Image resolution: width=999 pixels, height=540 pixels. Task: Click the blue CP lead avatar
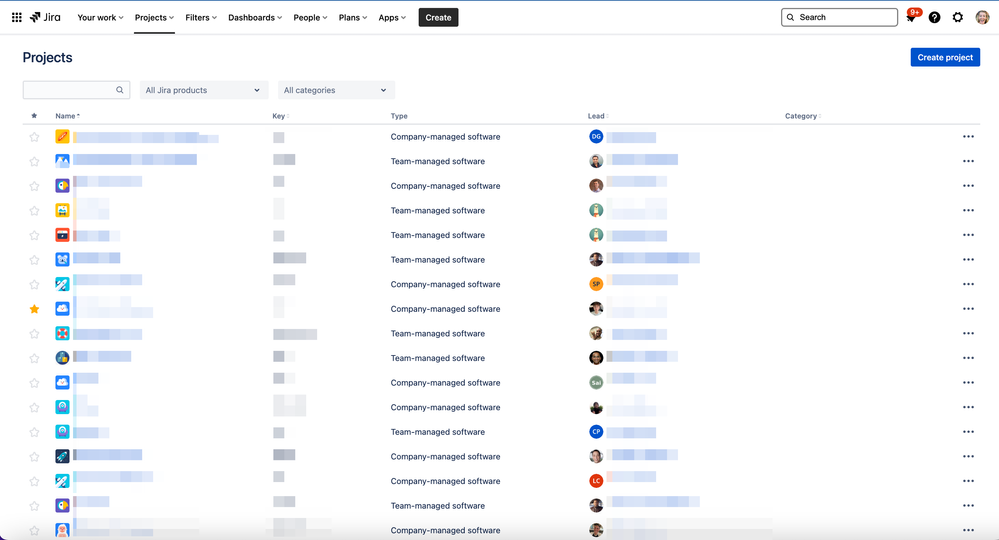point(596,432)
